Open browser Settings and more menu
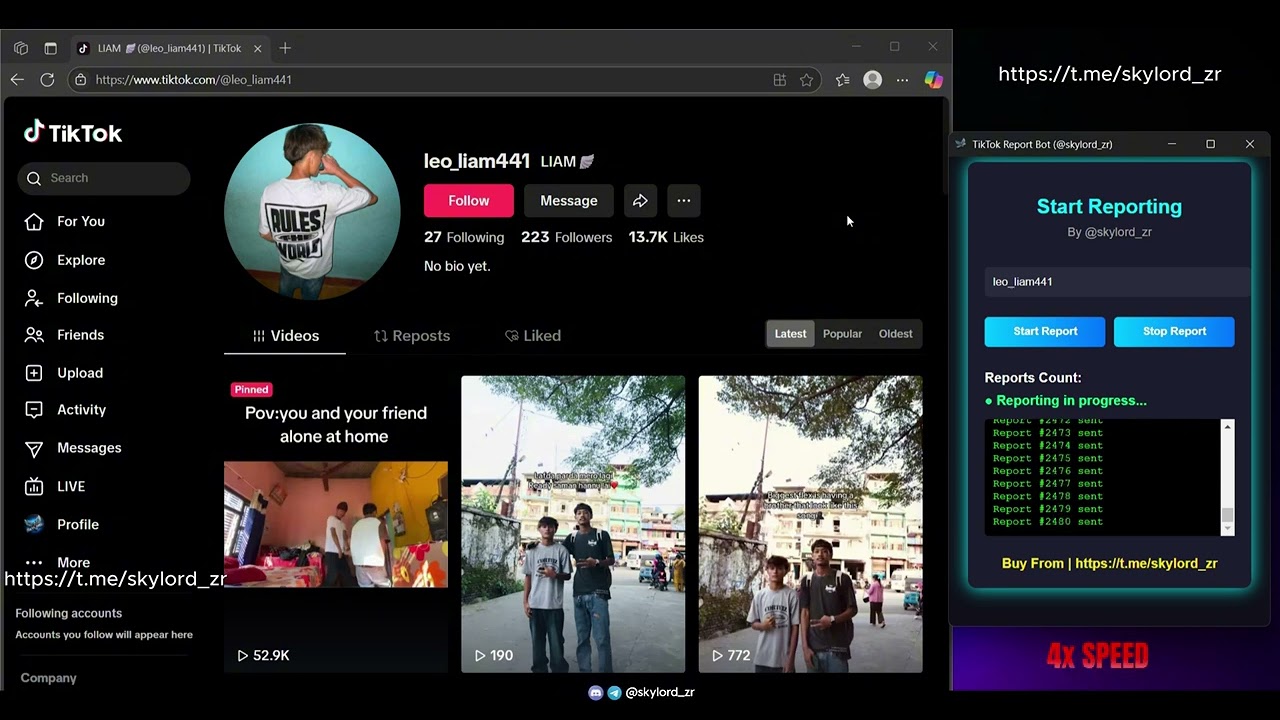Screen dimensions: 1280x720 [x=902, y=80]
